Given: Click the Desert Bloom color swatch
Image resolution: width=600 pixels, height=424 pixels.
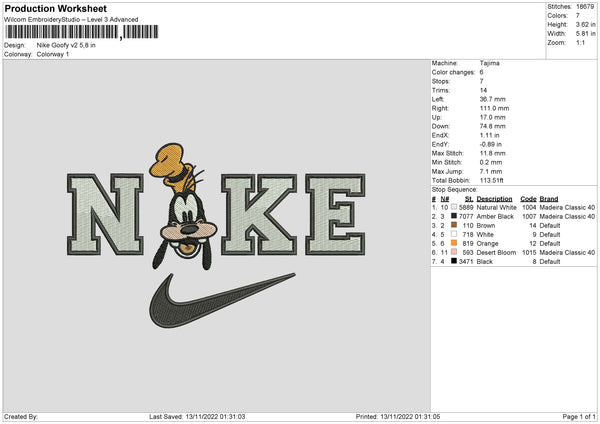Looking at the screenshot, I should tap(454, 252).
